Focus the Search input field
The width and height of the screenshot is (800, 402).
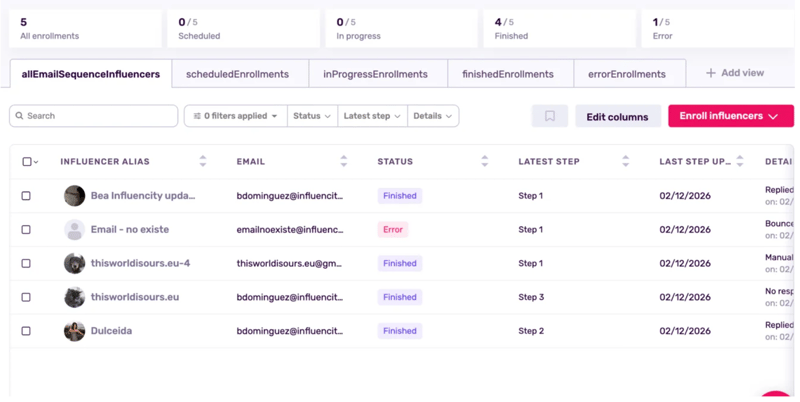coord(93,116)
